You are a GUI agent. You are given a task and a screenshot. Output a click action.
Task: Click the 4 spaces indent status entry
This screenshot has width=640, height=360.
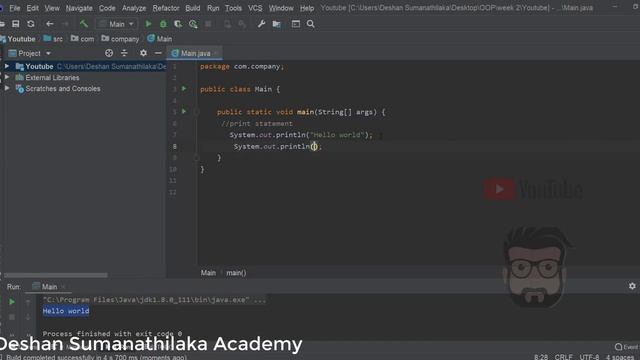coord(620,357)
